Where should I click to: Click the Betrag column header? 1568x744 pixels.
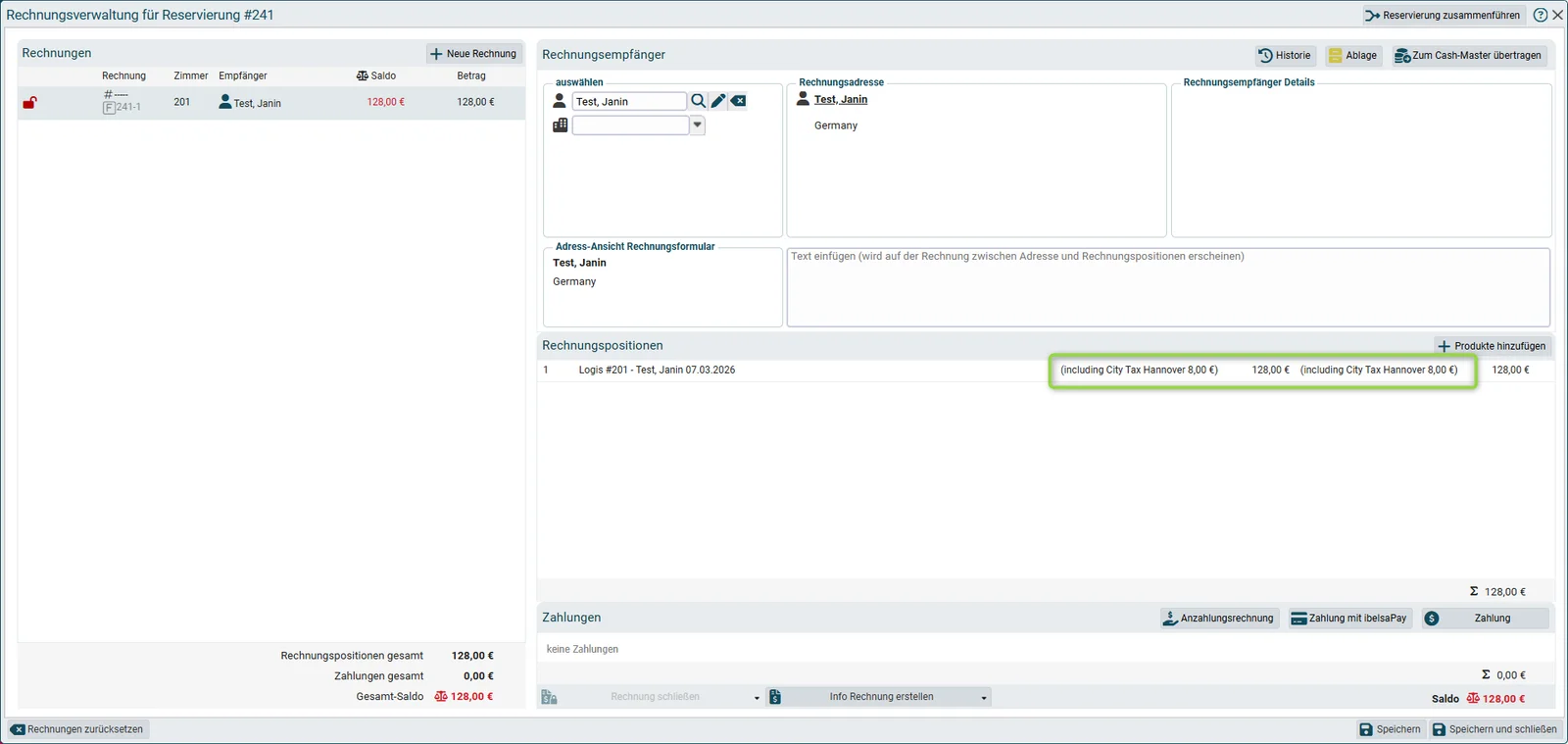pos(471,75)
